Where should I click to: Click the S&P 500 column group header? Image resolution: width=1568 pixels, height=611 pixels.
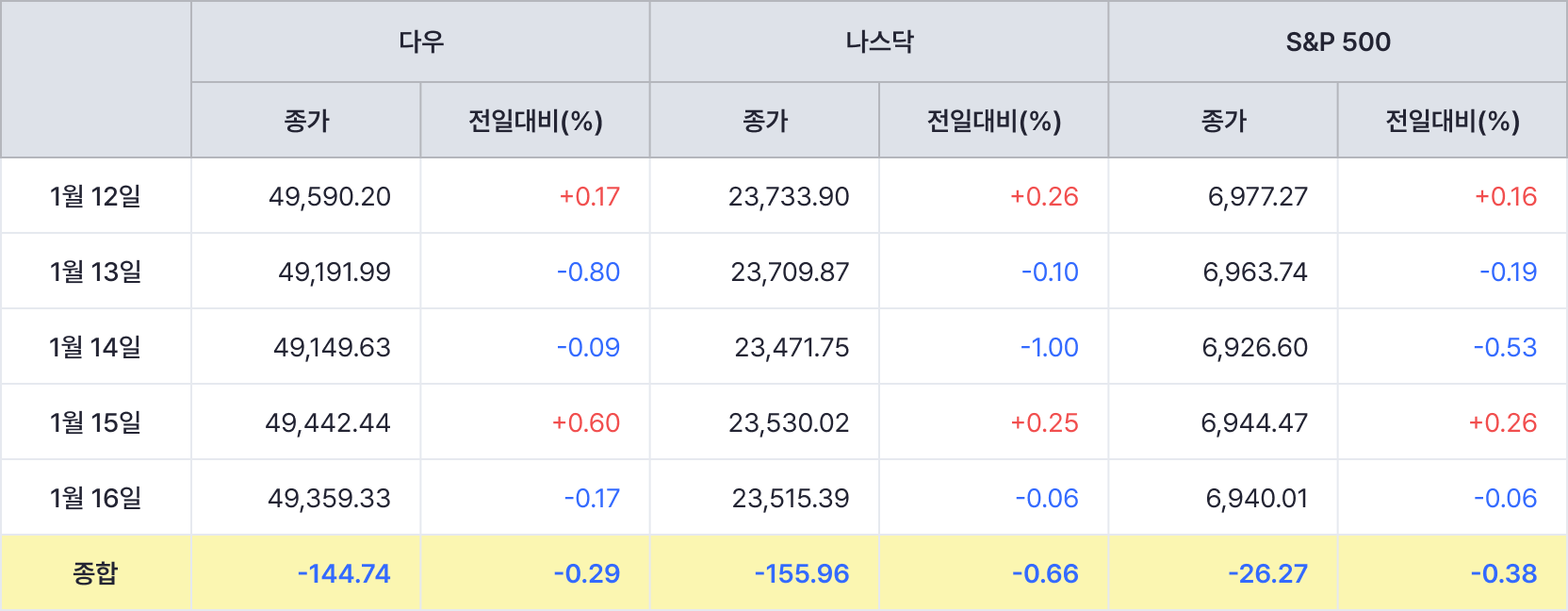point(1338,41)
